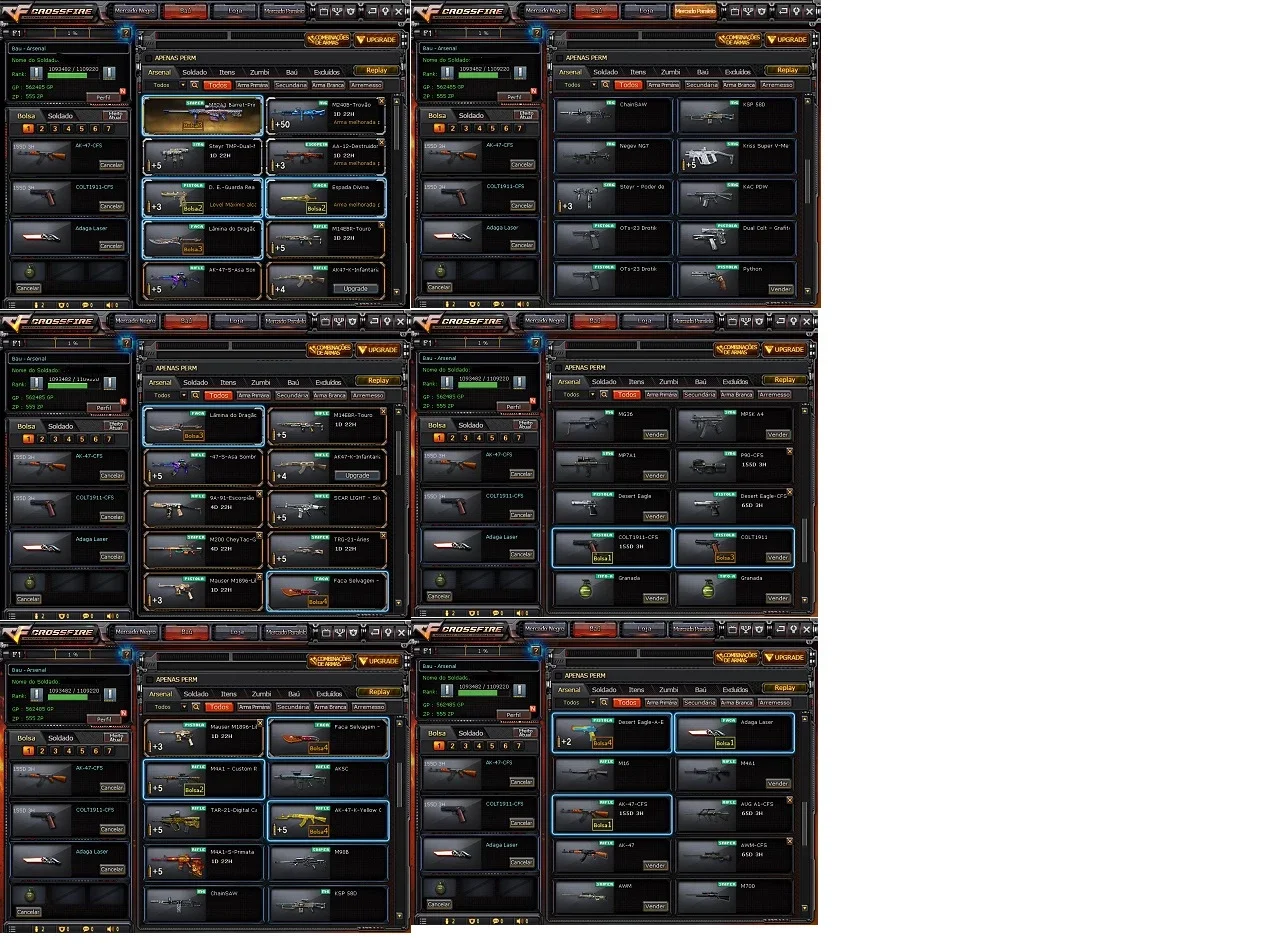Image resolution: width=1267 pixels, height=945 pixels.
Task: Click the Upgrade button in the panel with M82A1 Barrel
Action: coord(355,288)
